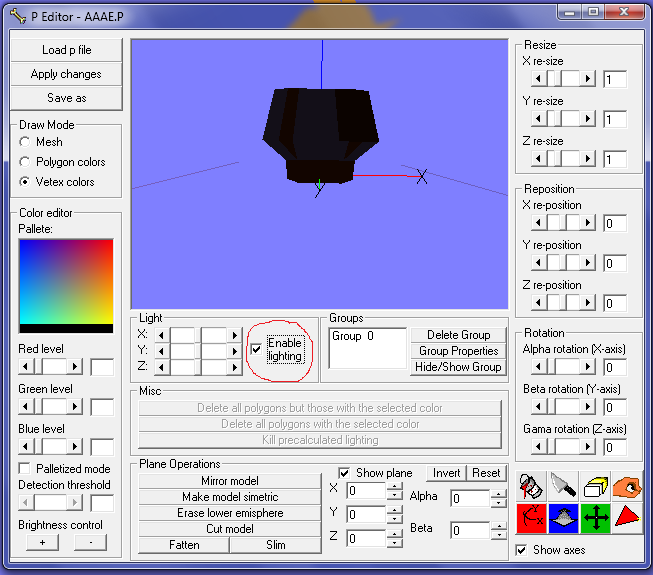Click the Red level value field
The width and height of the screenshot is (653, 575).
click(x=102, y=367)
